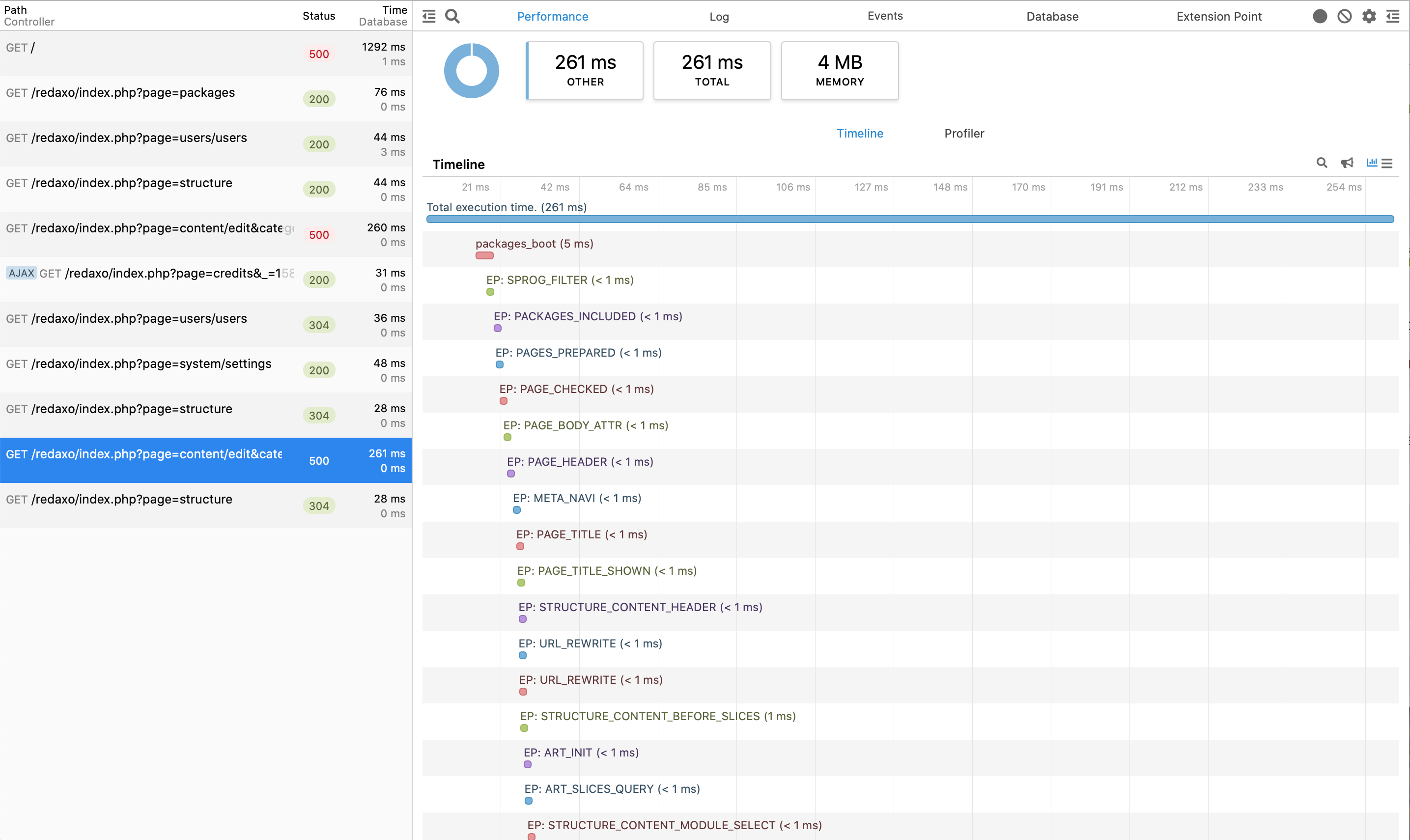The width and height of the screenshot is (1410, 840).
Task: Click the 261 ms OTHER metric box
Action: [x=585, y=70]
